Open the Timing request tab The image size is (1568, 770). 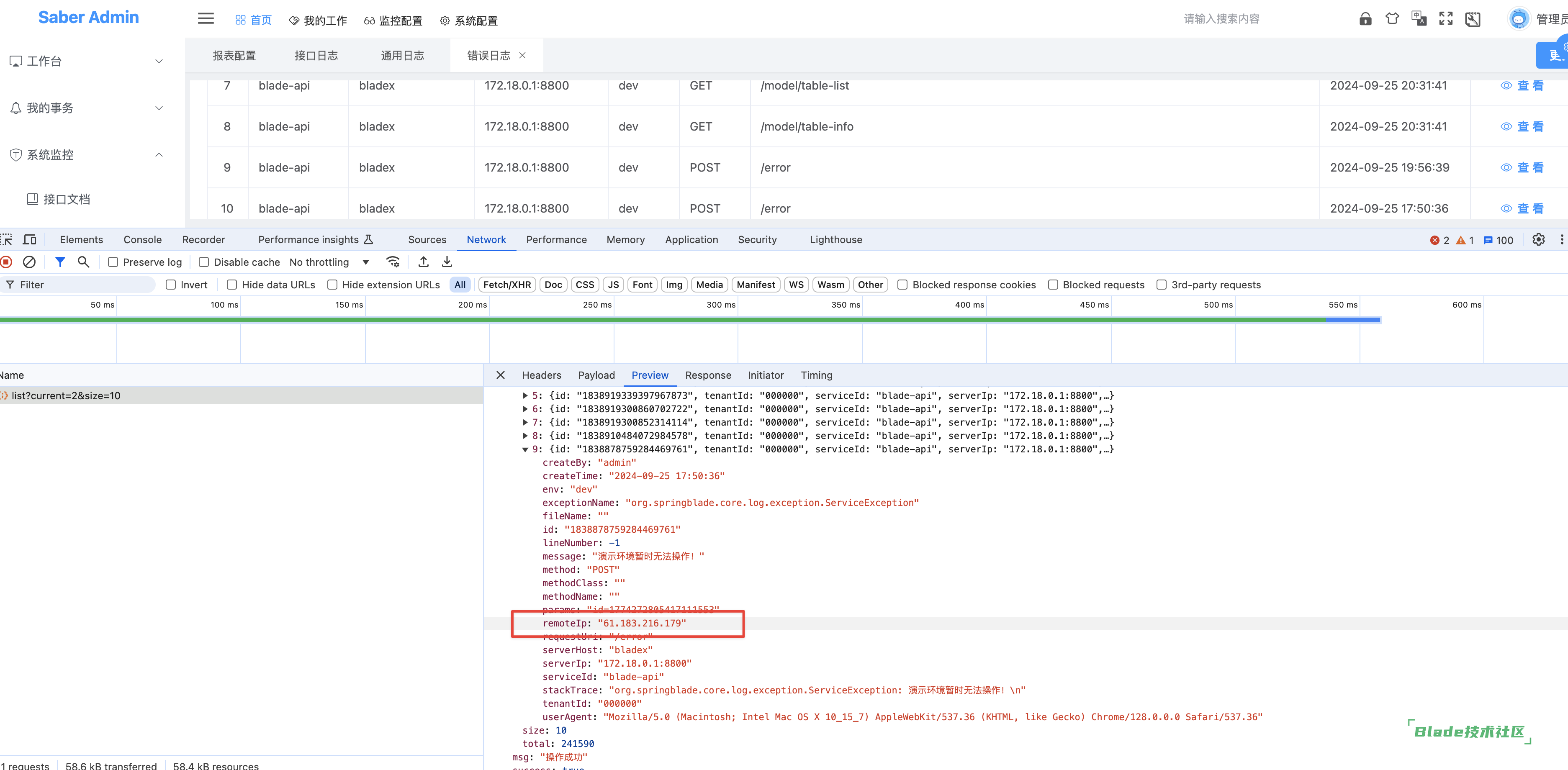[x=816, y=375]
